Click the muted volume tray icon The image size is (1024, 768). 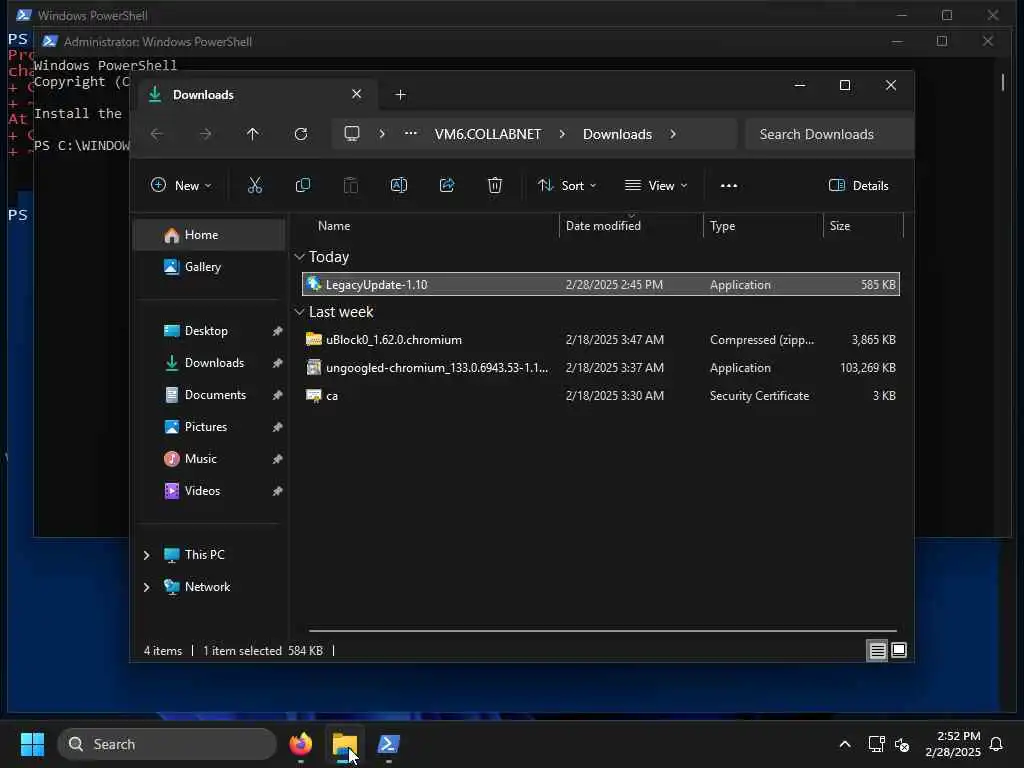tap(902, 744)
